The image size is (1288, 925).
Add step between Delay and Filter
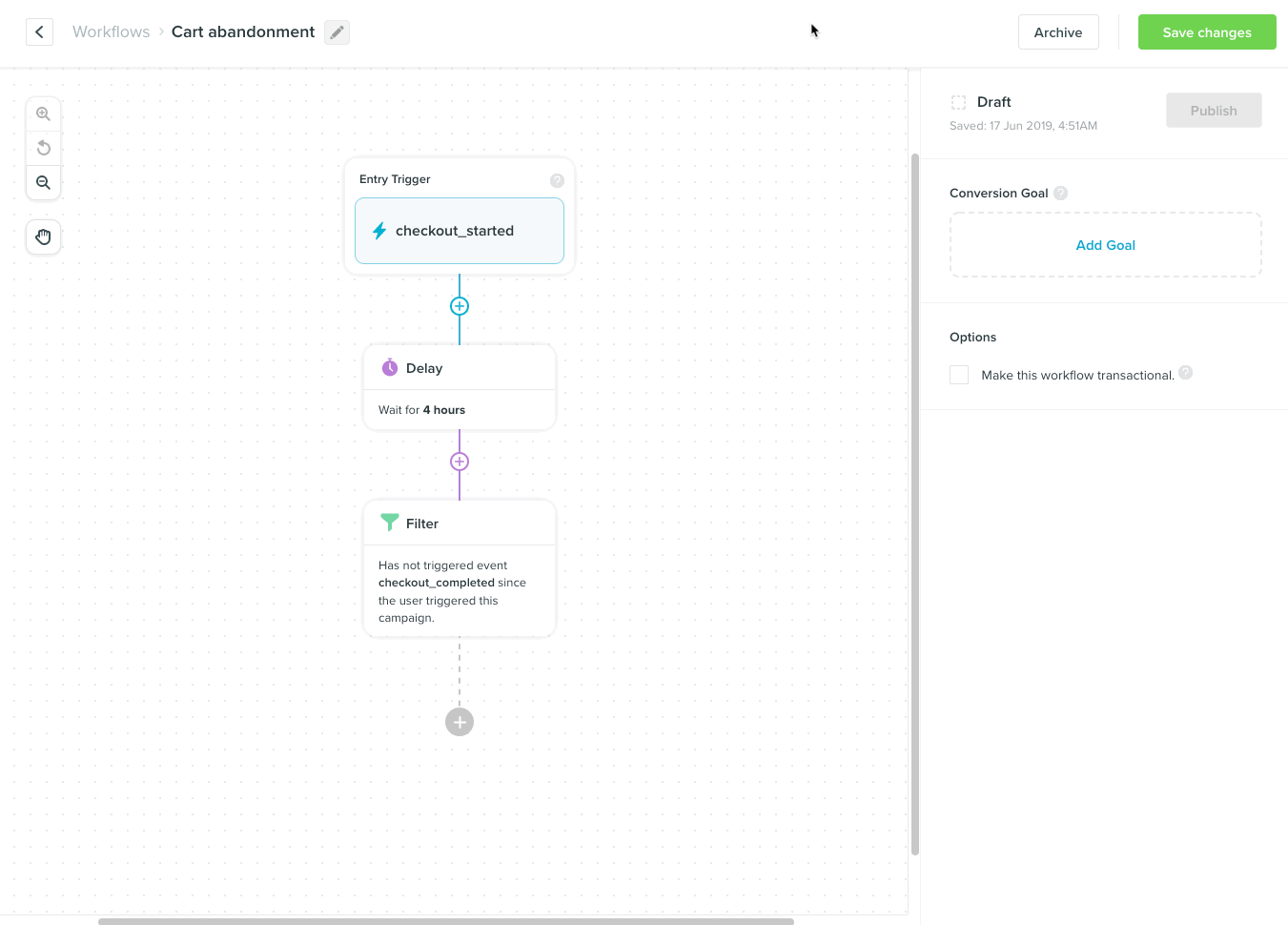pos(460,462)
